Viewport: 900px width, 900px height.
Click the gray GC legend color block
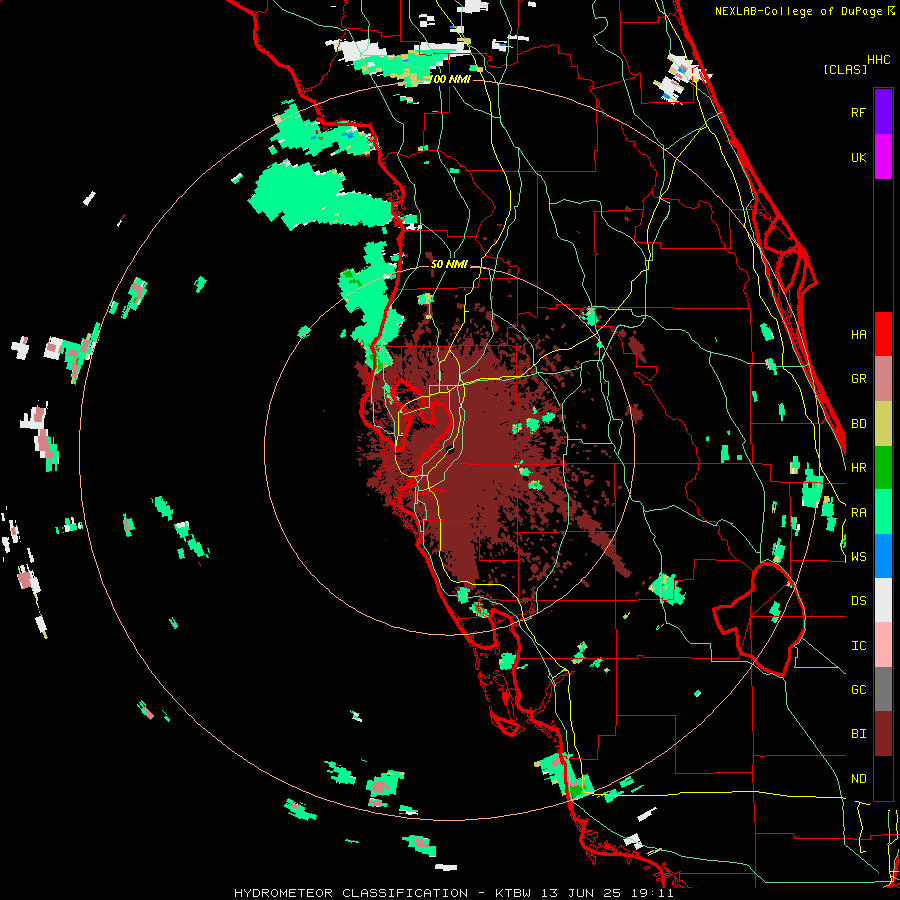click(883, 689)
